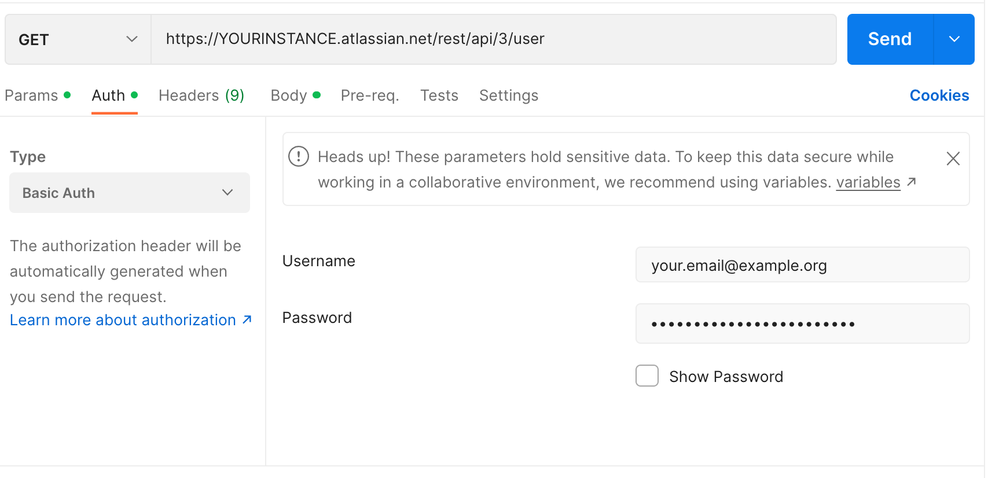Click the blue Send button
The width and height of the screenshot is (999, 478).
(x=890, y=40)
